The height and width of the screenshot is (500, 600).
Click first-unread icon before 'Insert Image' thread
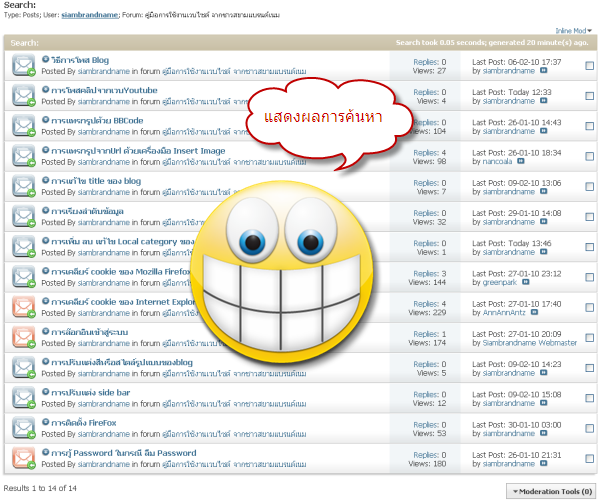click(46, 150)
